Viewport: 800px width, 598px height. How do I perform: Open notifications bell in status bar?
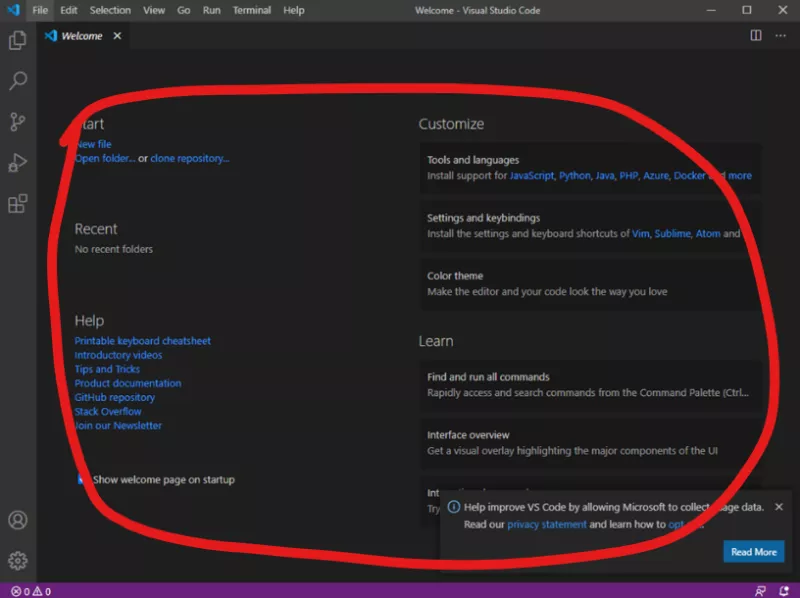pos(784,591)
